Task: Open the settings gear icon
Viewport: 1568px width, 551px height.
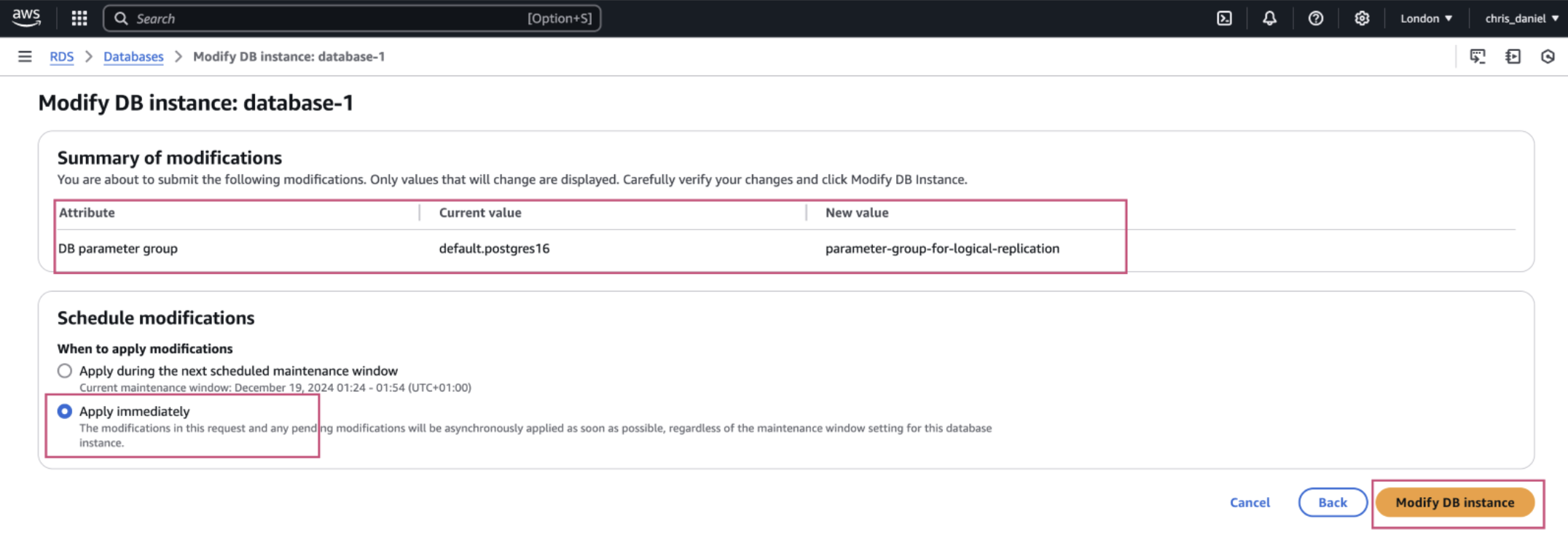Action: (1362, 18)
